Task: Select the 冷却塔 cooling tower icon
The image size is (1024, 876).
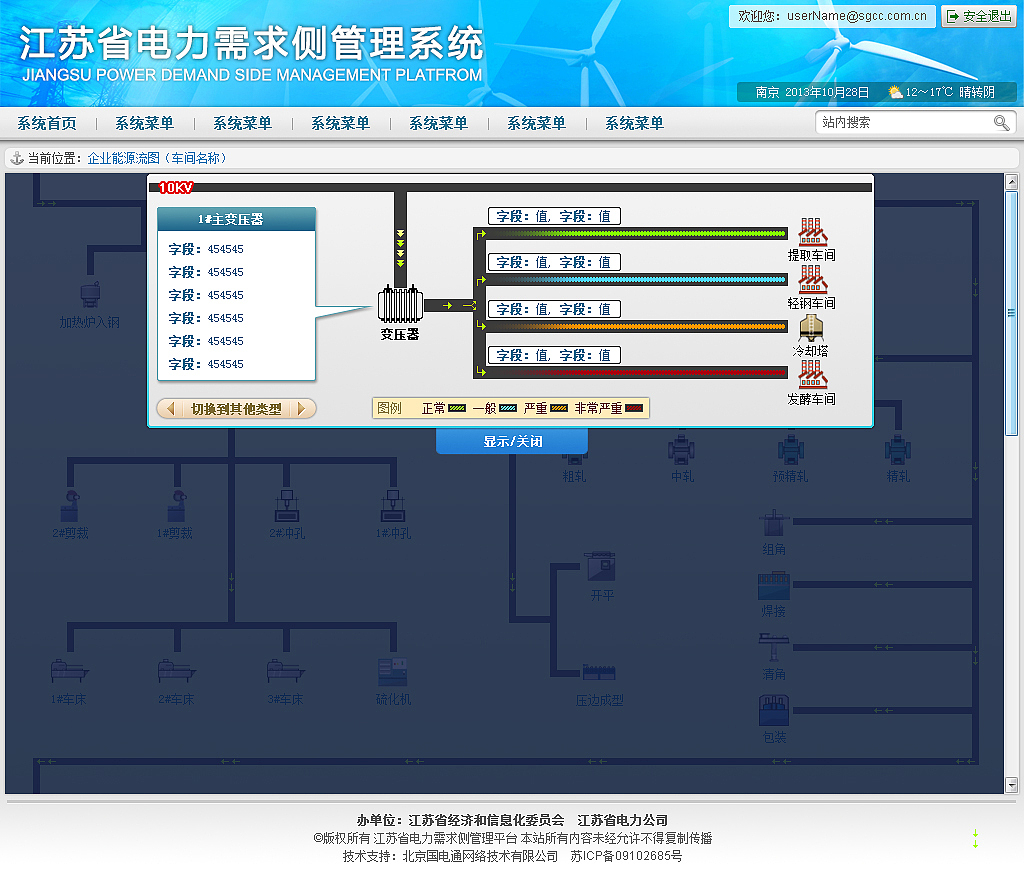Action: pyautogui.click(x=812, y=327)
